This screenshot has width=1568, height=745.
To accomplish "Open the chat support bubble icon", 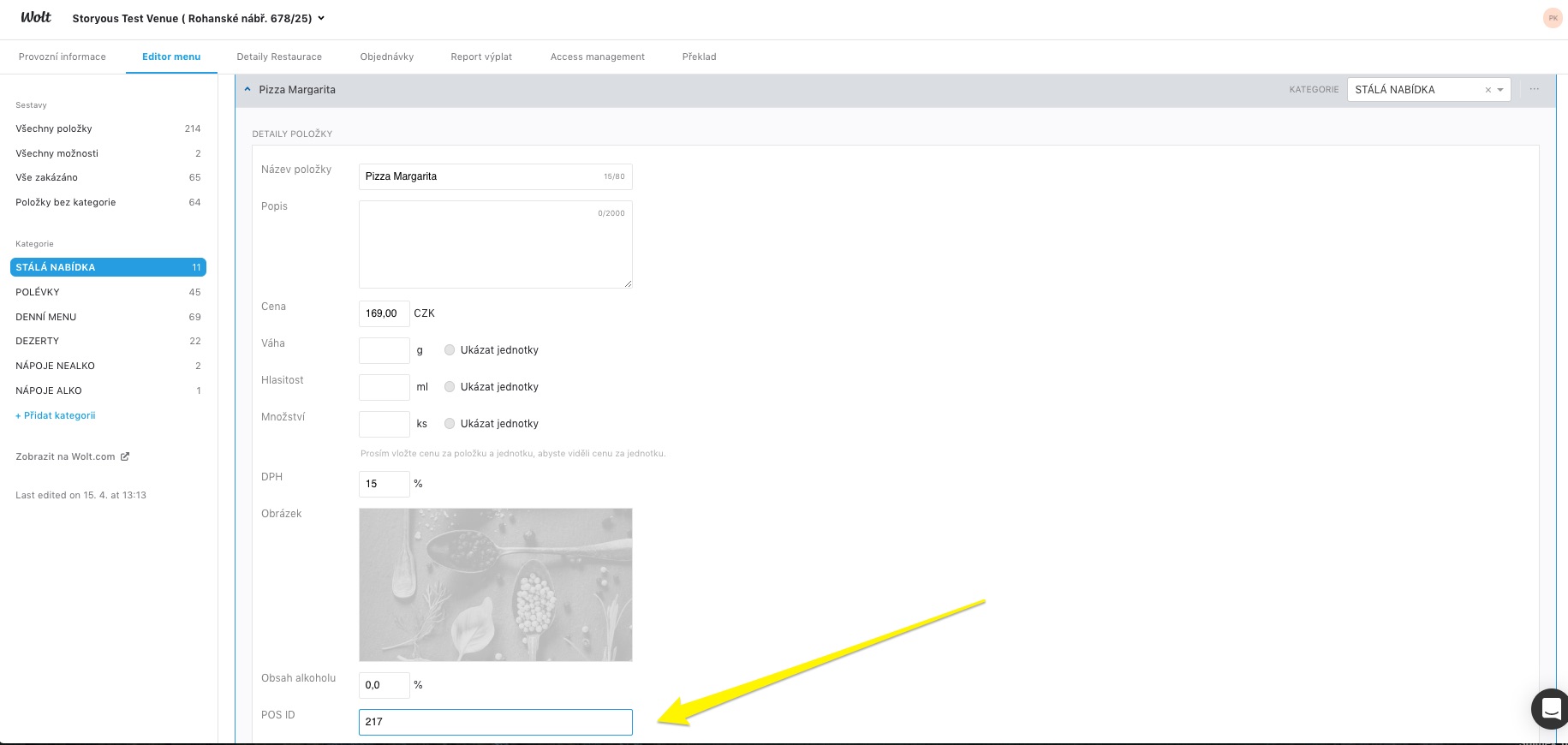I will point(1551,708).
